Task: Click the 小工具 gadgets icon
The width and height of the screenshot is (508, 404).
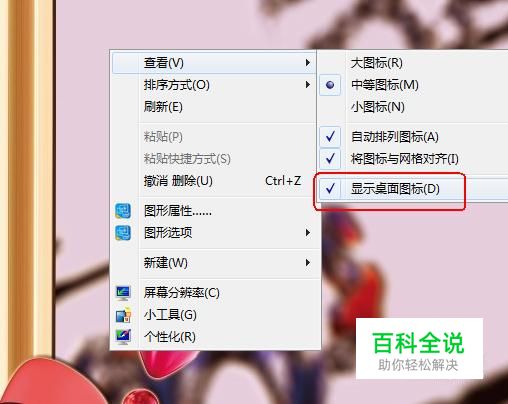Action: 123,315
